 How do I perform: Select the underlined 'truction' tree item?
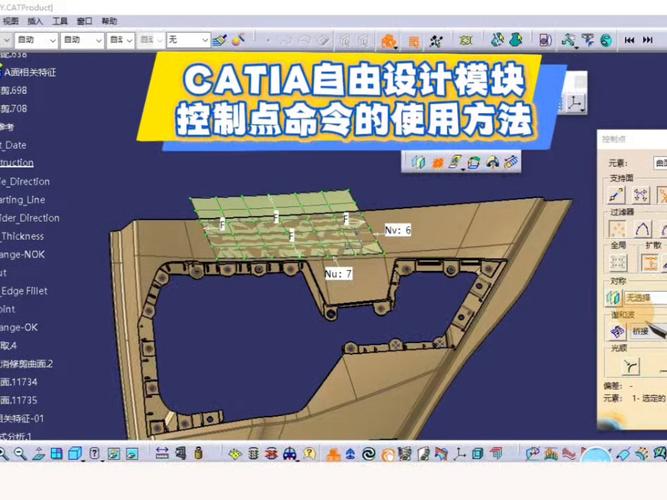tap(17, 163)
